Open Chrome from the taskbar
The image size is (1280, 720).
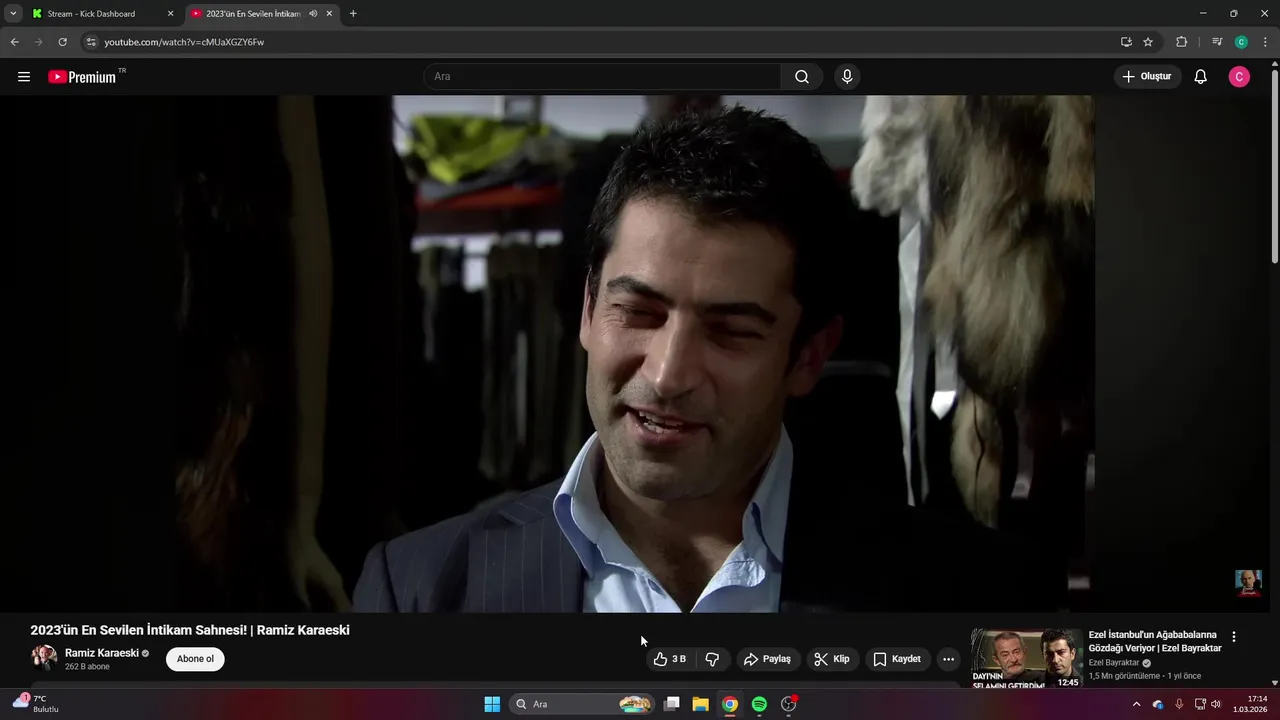pyautogui.click(x=730, y=704)
